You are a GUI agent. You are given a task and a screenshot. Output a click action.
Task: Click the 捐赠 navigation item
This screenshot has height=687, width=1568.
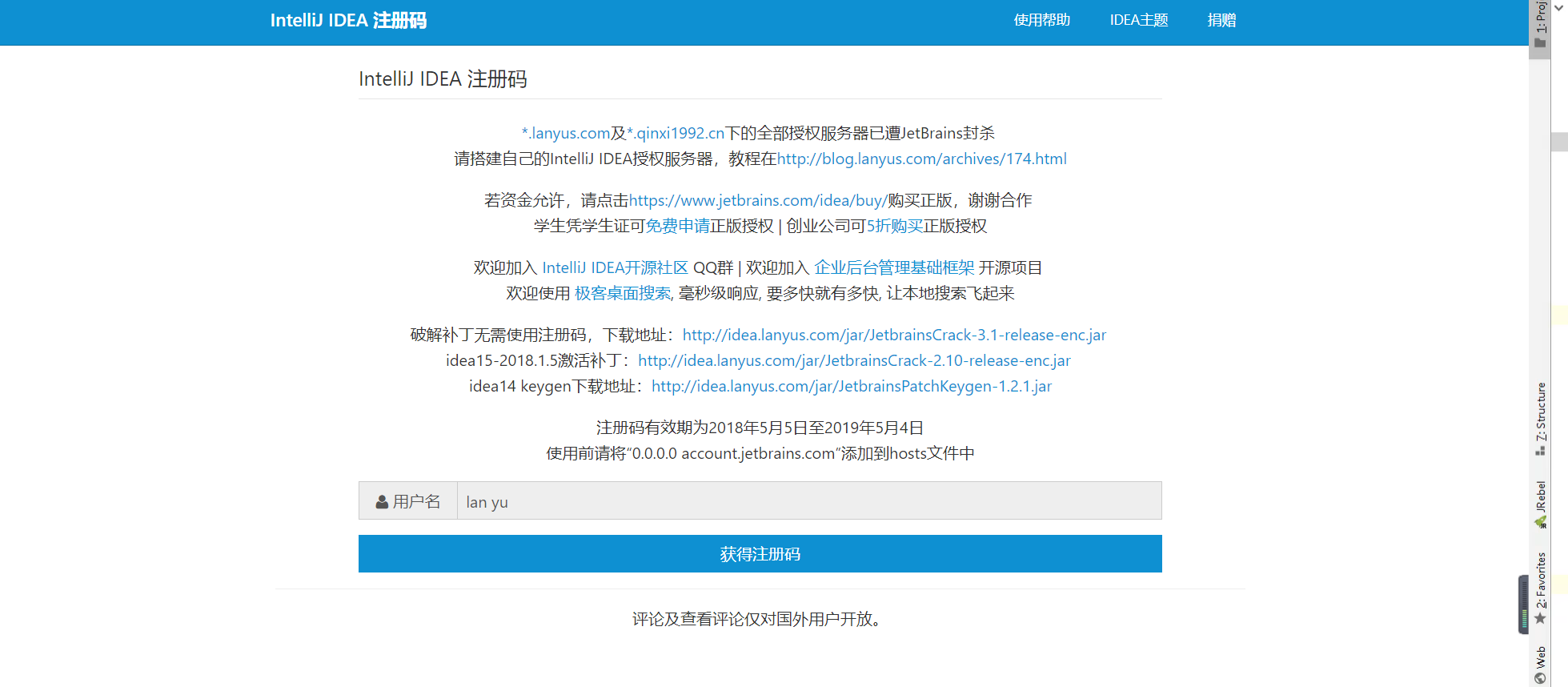pyautogui.click(x=1221, y=21)
